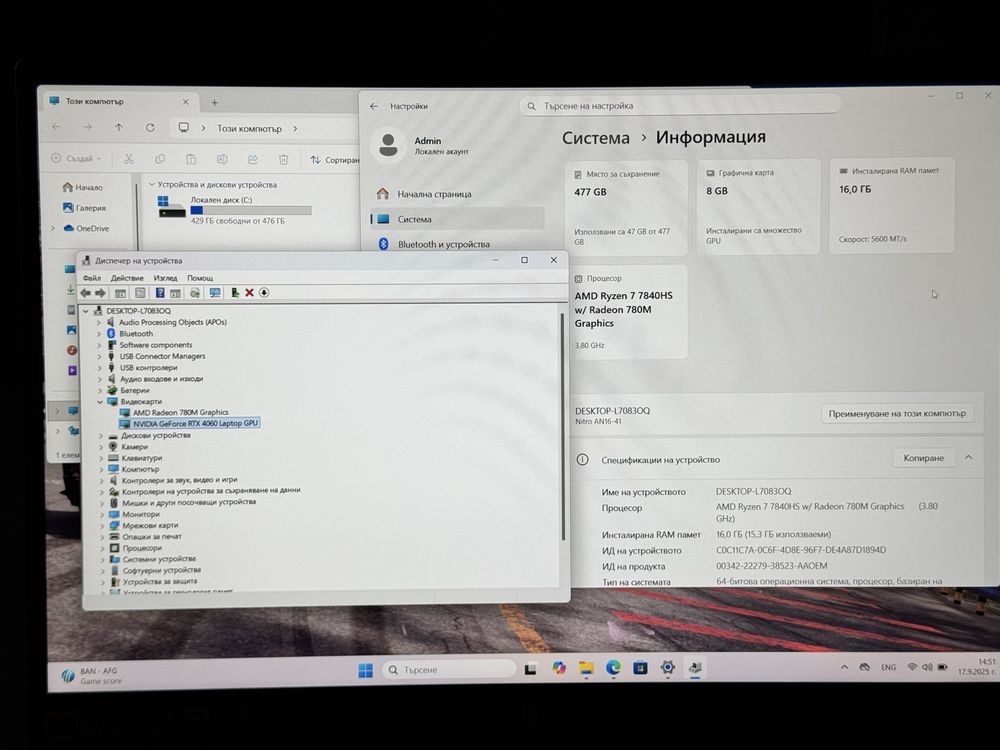Screen dimensions: 1000x750
Task: Select OneDrive in File Explorer sidebar
Action: click(86, 228)
